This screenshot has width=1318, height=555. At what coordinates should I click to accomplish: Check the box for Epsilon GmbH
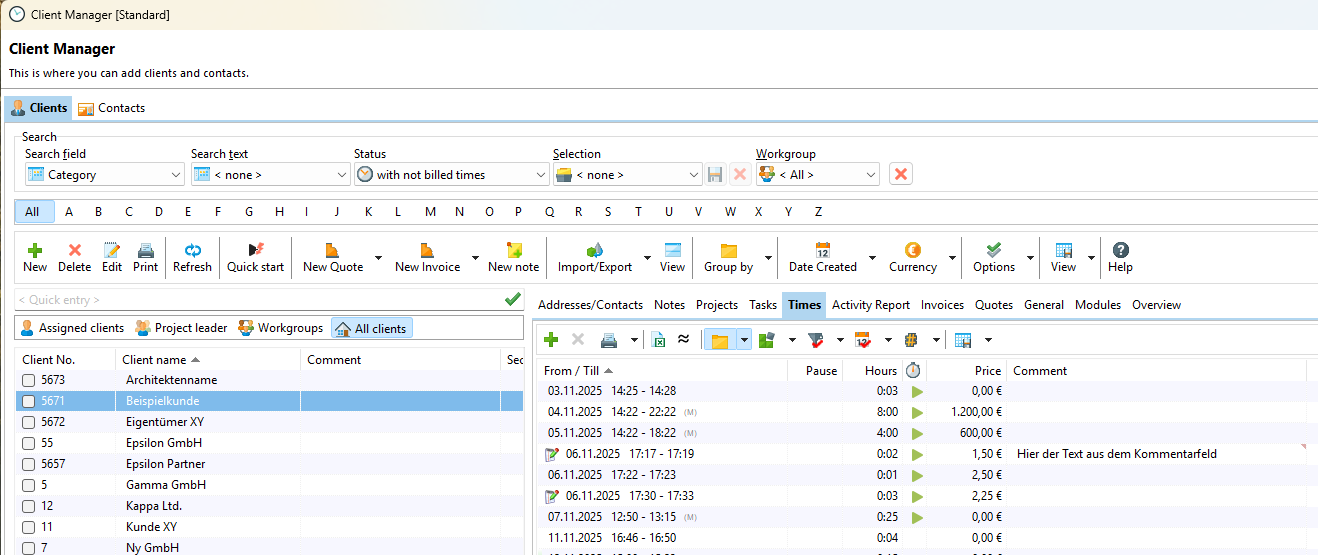point(29,443)
